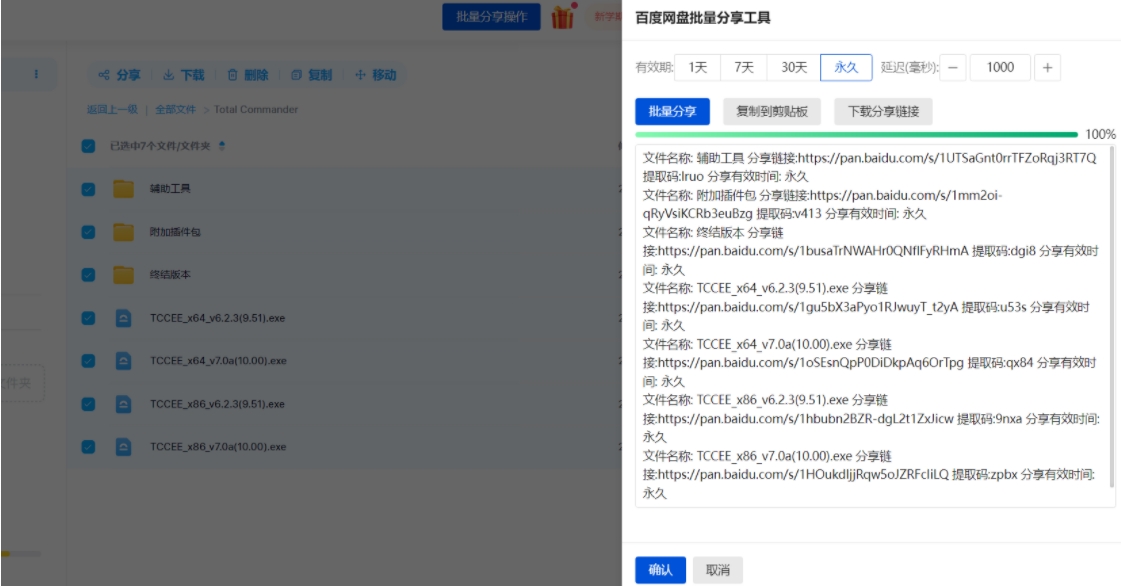
Task: Select the TCCEE_x64_v7.0a(10.00).exe file name
Action: coord(218,361)
